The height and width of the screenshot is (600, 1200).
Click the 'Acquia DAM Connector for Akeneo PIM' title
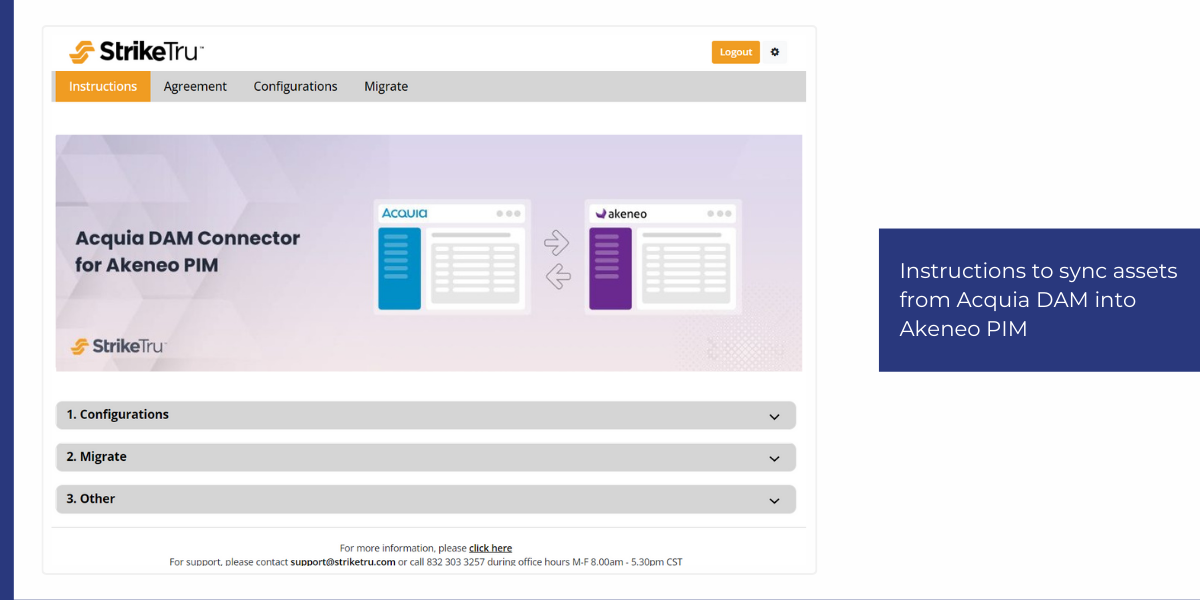point(188,251)
